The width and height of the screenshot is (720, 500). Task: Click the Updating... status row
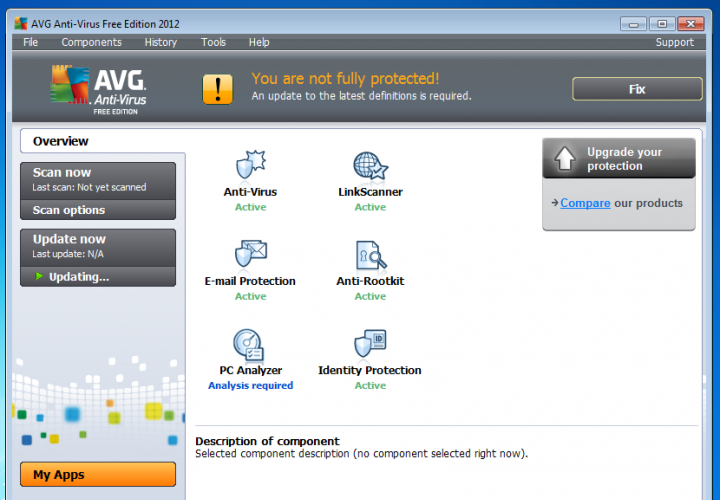pyautogui.click(x=98, y=277)
